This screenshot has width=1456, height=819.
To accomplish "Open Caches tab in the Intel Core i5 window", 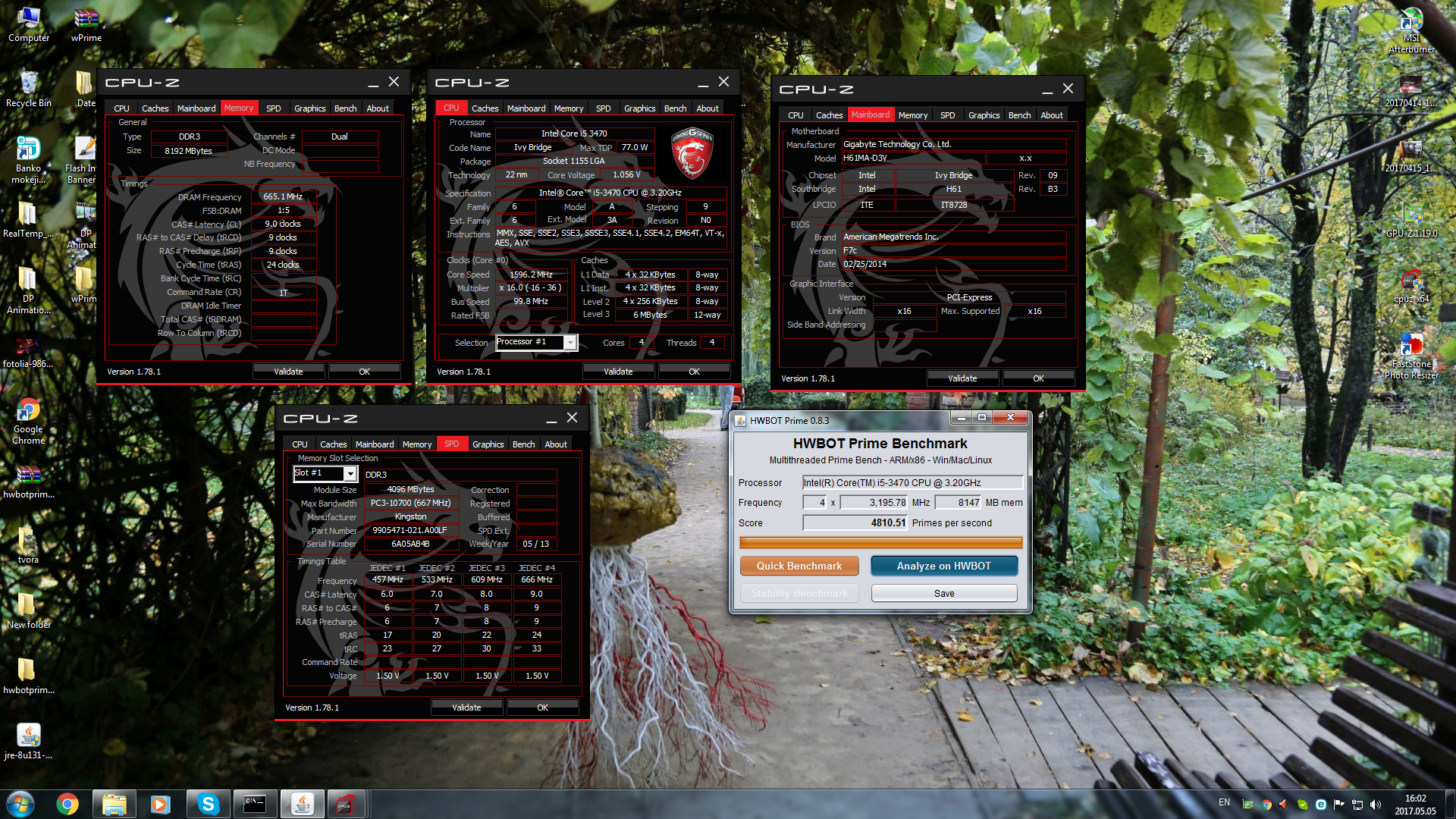I will (485, 108).
